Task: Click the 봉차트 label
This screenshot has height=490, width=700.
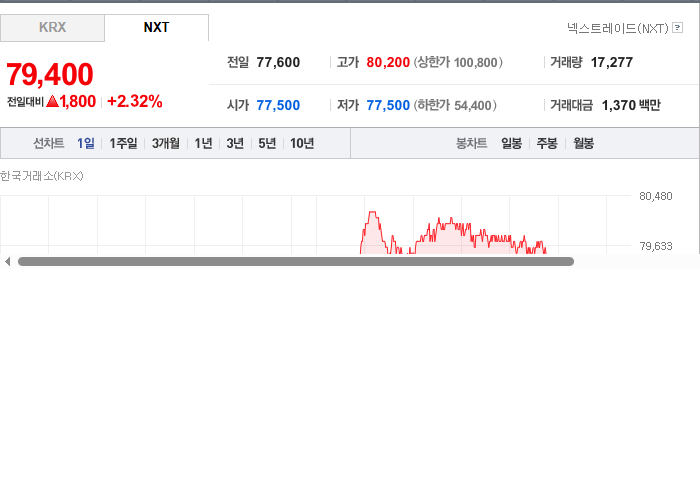Action: (471, 143)
